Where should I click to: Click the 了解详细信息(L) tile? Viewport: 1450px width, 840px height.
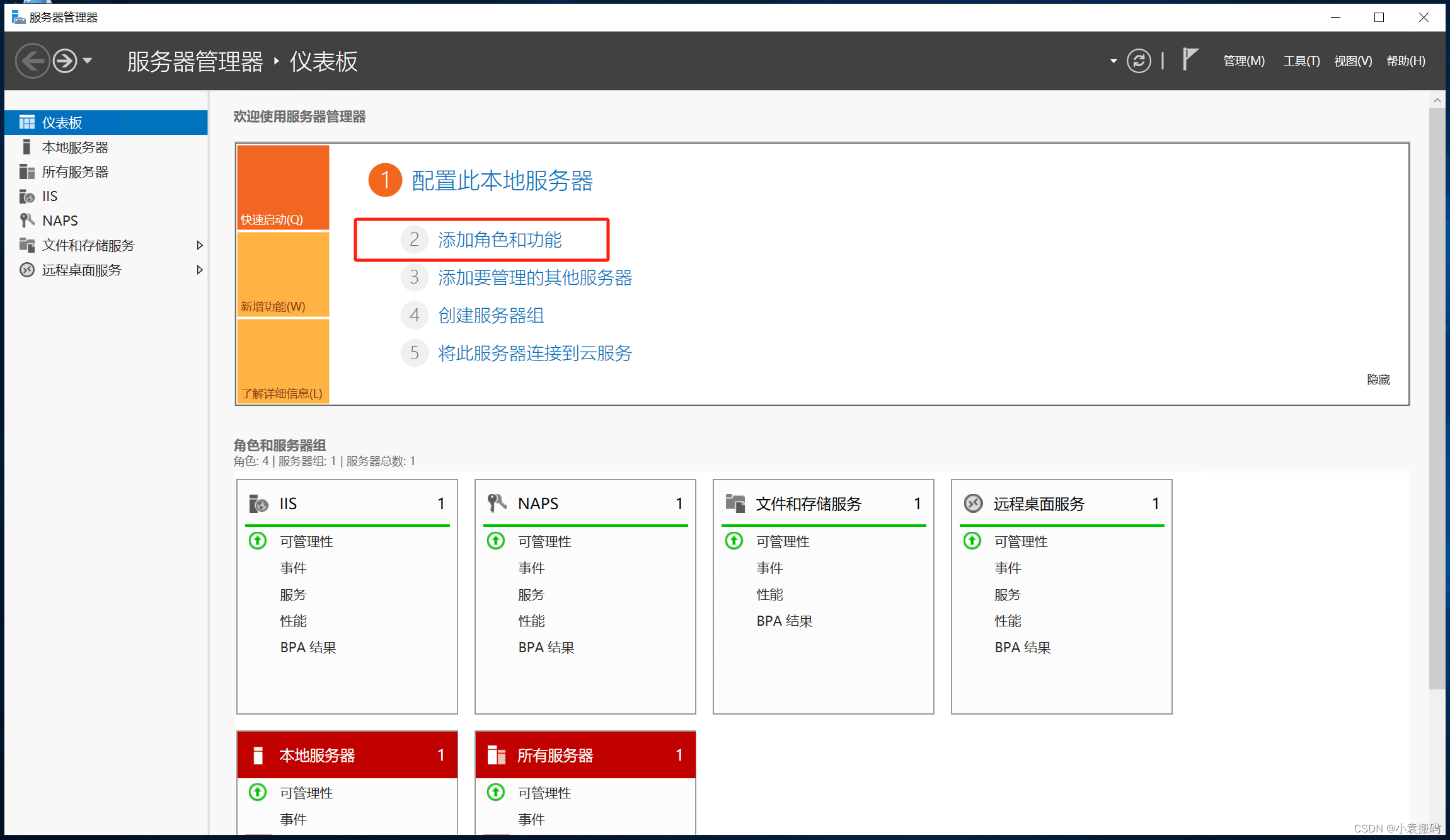[283, 361]
